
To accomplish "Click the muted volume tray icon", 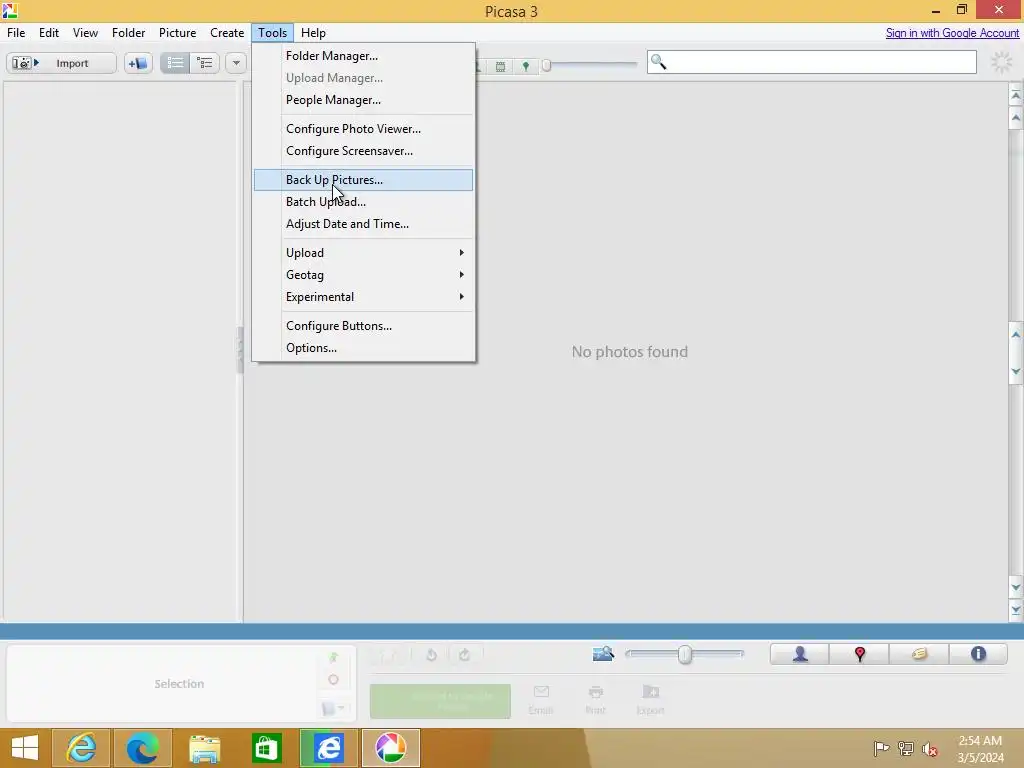I will (929, 749).
